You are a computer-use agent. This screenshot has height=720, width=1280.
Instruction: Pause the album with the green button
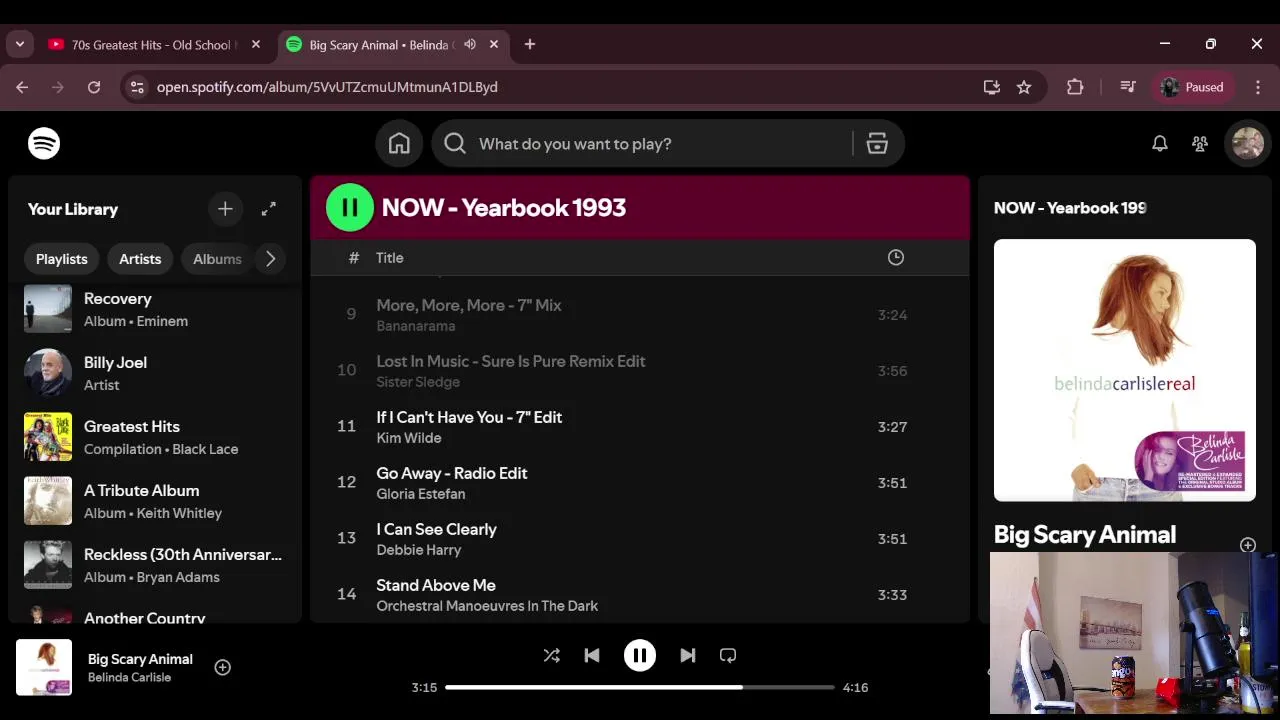click(x=350, y=208)
